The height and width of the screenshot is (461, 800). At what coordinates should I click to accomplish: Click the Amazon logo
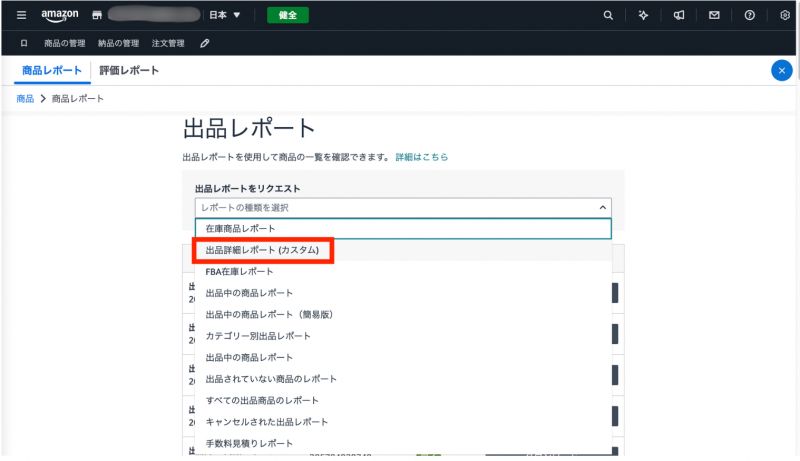pyautogui.click(x=60, y=15)
